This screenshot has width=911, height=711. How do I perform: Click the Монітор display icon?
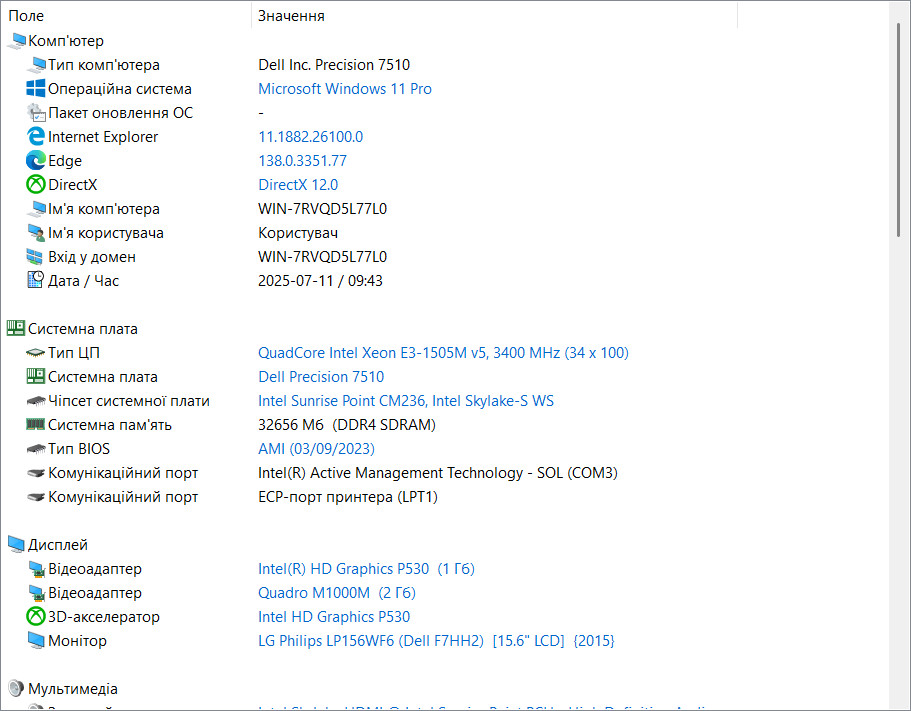[x=36, y=641]
